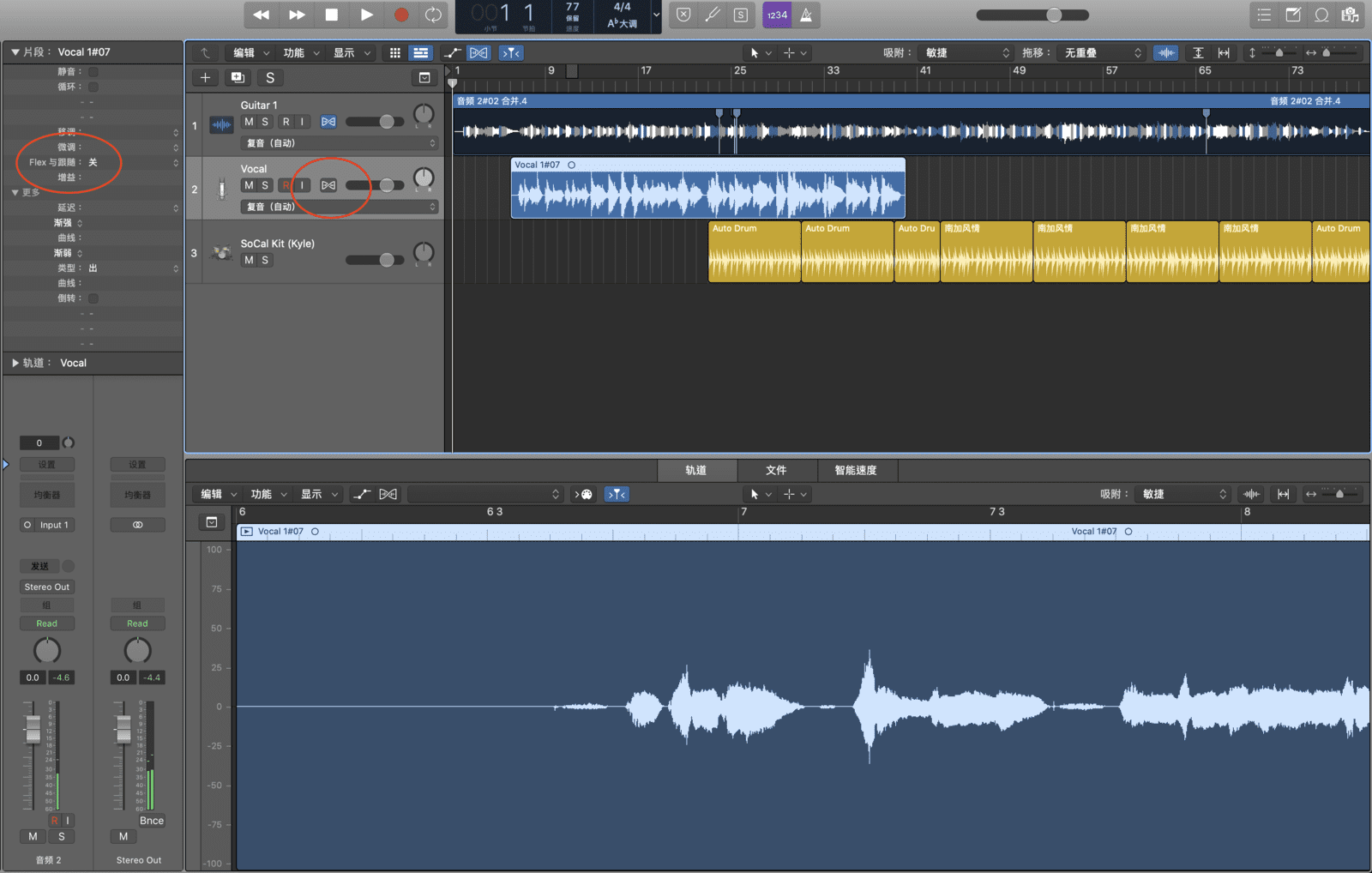Open the left-click pointer tool menu in Tracks area
Viewport: 1372px width, 873px height.
(x=761, y=53)
